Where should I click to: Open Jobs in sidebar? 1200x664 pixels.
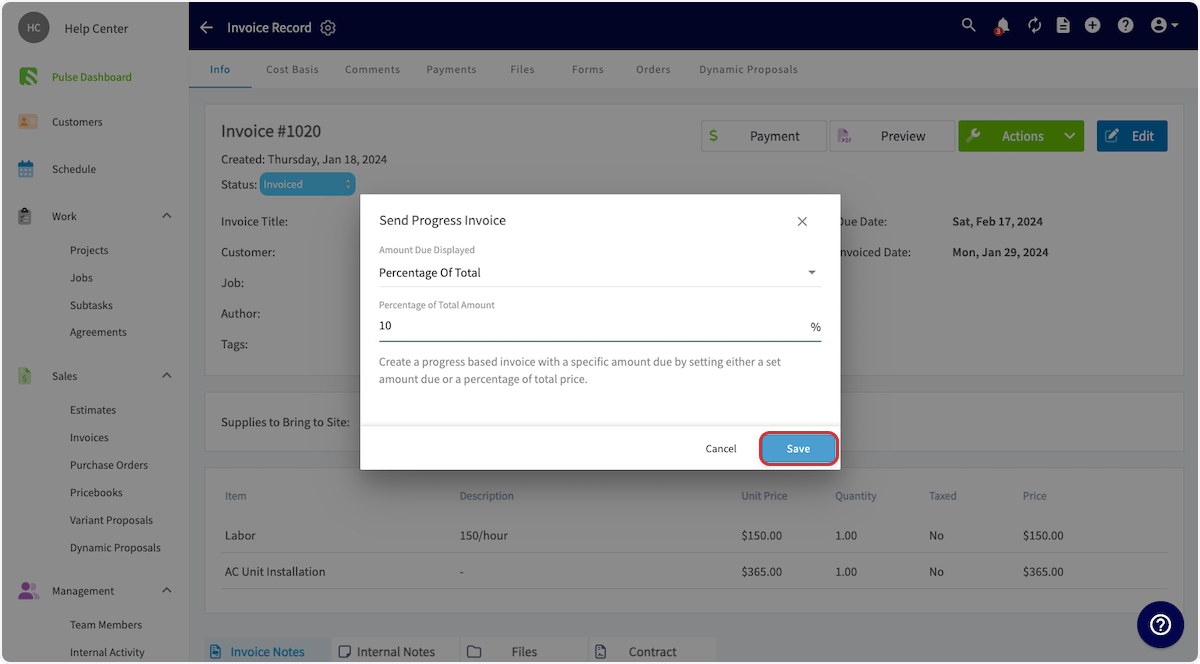[x=81, y=278]
